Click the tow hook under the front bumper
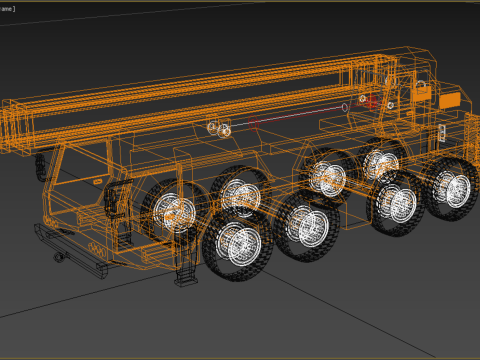This screenshot has width=480, height=360. [x=59, y=257]
